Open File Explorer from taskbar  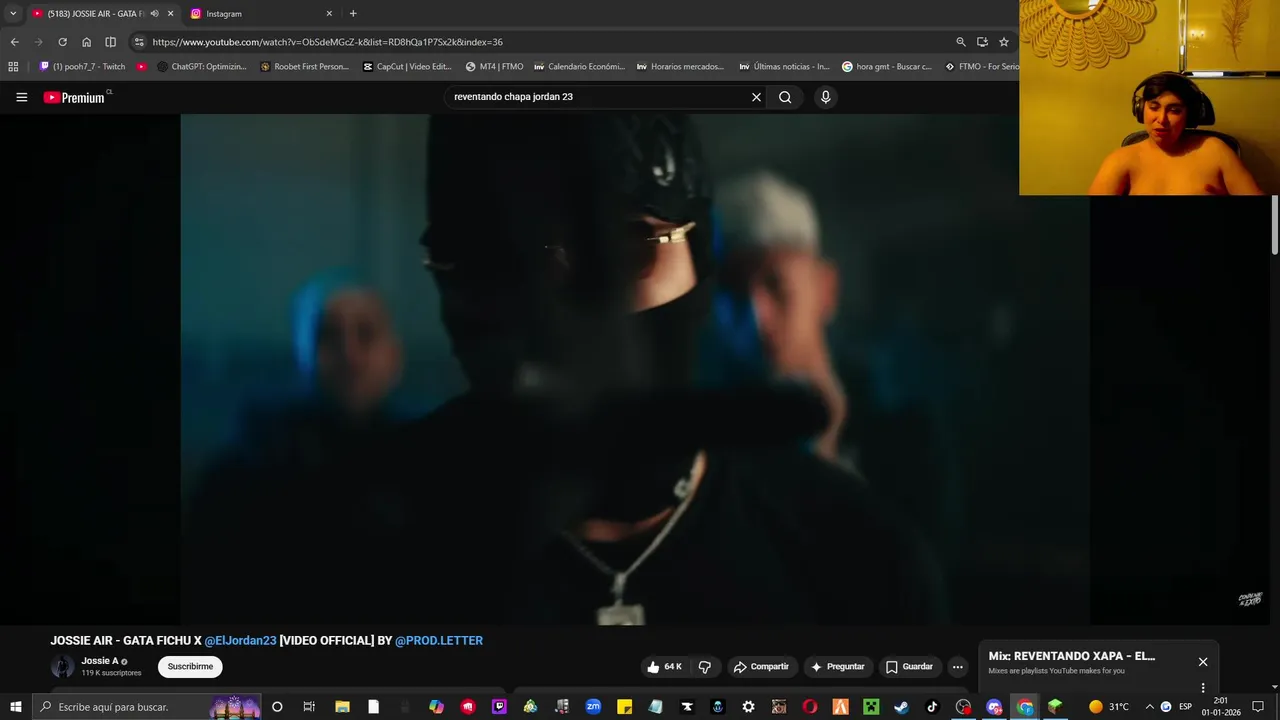coord(342,707)
